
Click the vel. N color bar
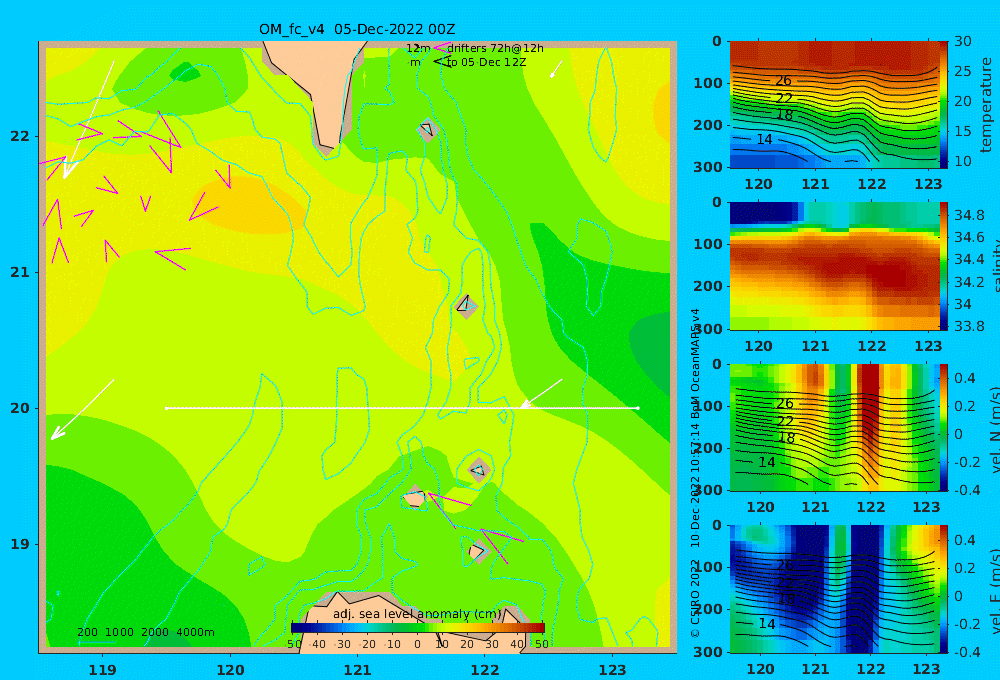944,427
